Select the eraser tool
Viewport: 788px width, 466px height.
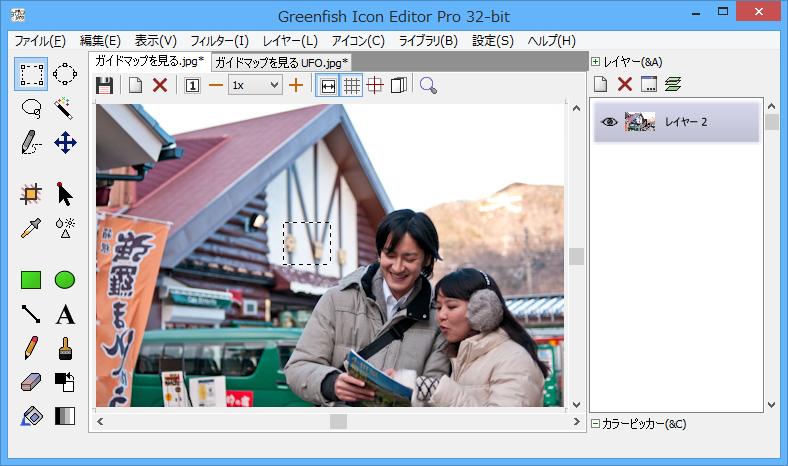pos(31,382)
